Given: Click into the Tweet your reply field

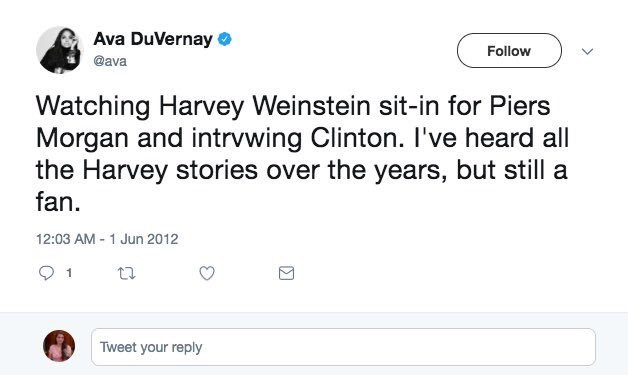Looking at the screenshot, I should 343,347.
